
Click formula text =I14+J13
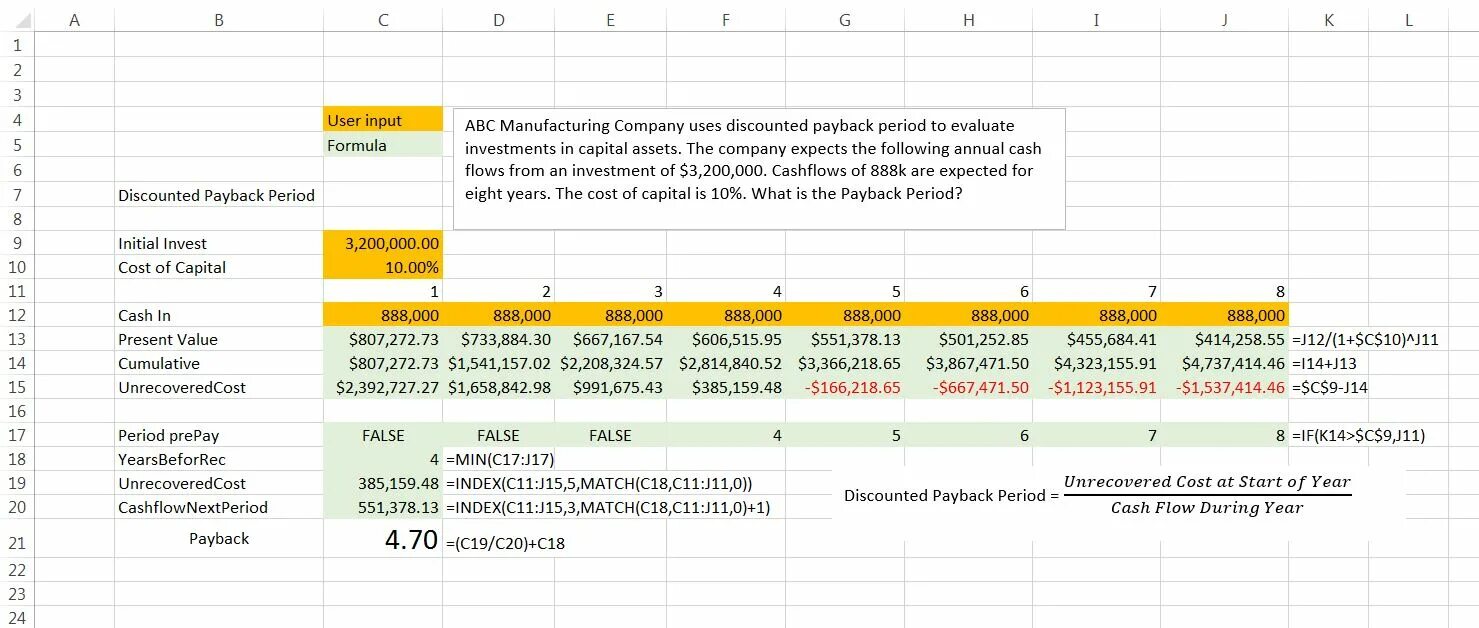tap(1324, 363)
